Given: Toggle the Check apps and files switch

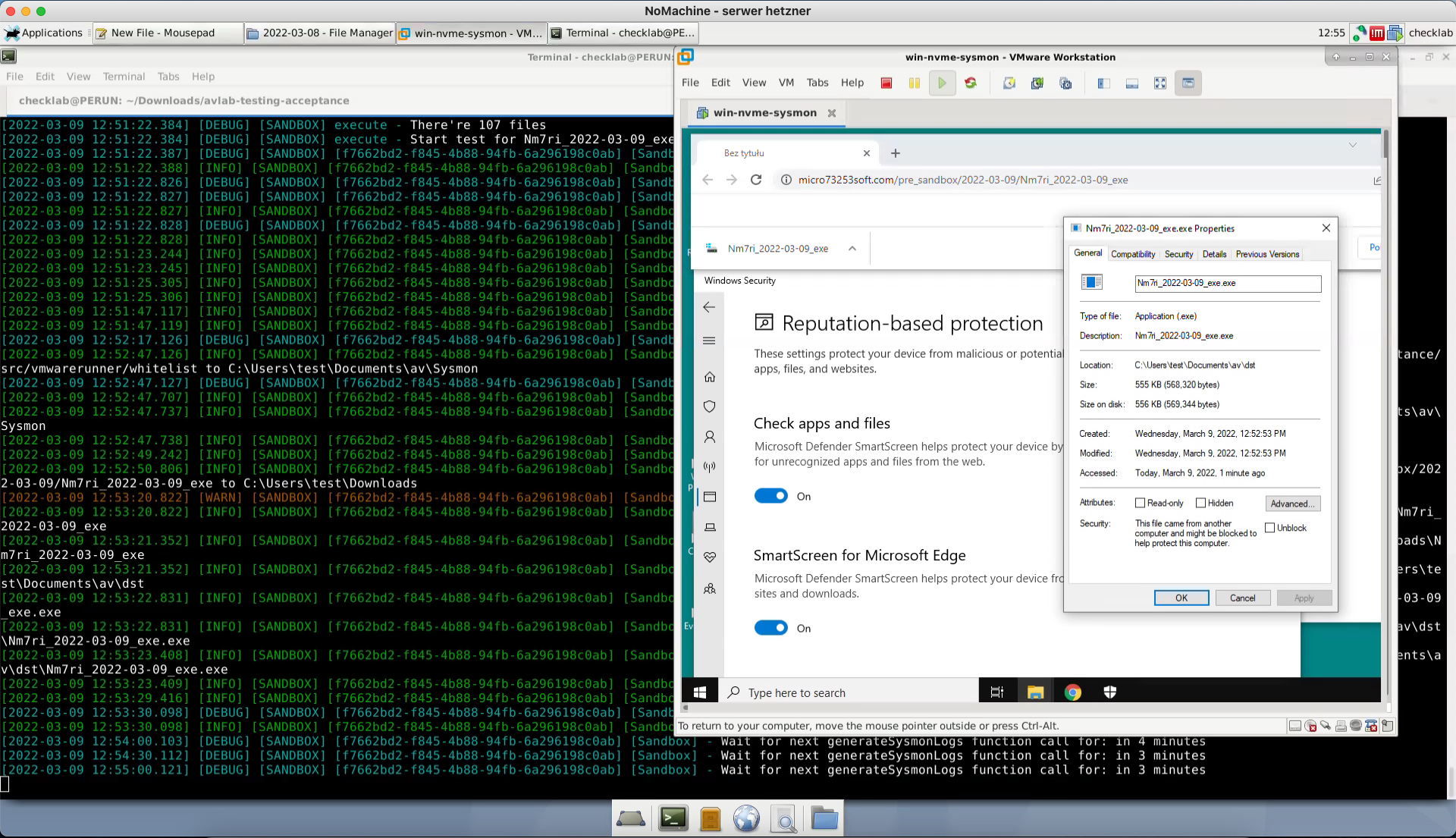Looking at the screenshot, I should [x=770, y=496].
